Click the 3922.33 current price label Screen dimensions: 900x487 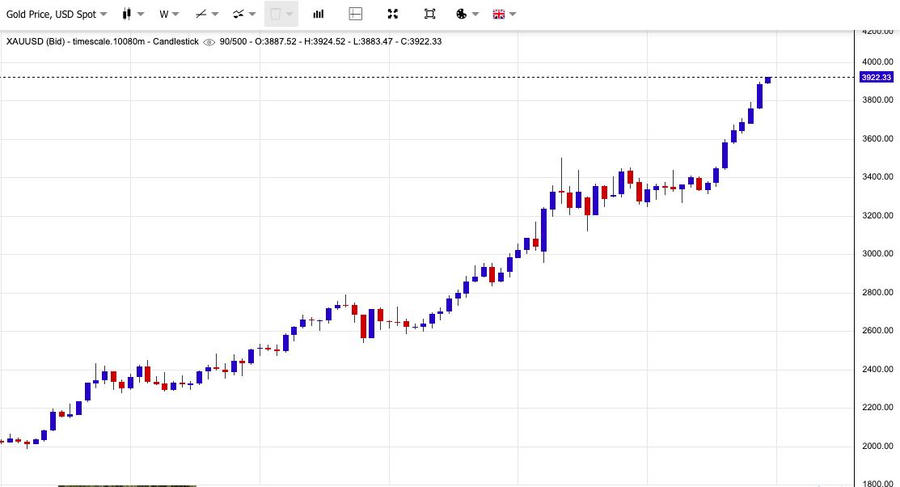click(x=876, y=77)
